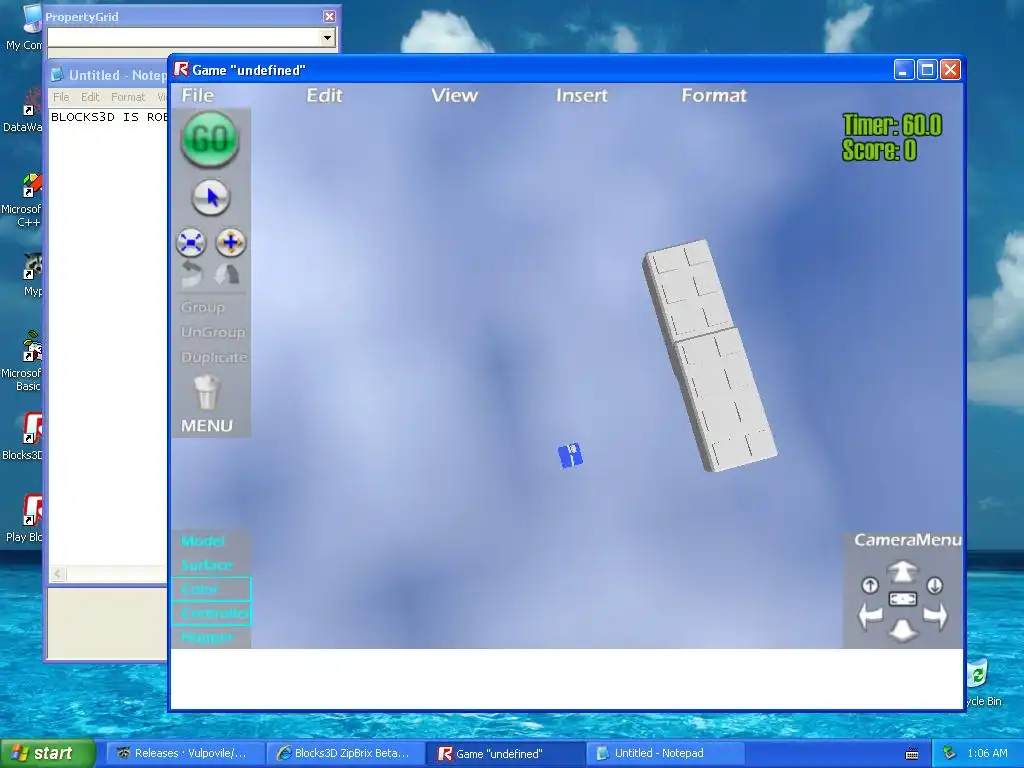Viewport: 1024px width, 768px height.
Task: Rotate the camera right with the right arrow
Action: tap(935, 615)
